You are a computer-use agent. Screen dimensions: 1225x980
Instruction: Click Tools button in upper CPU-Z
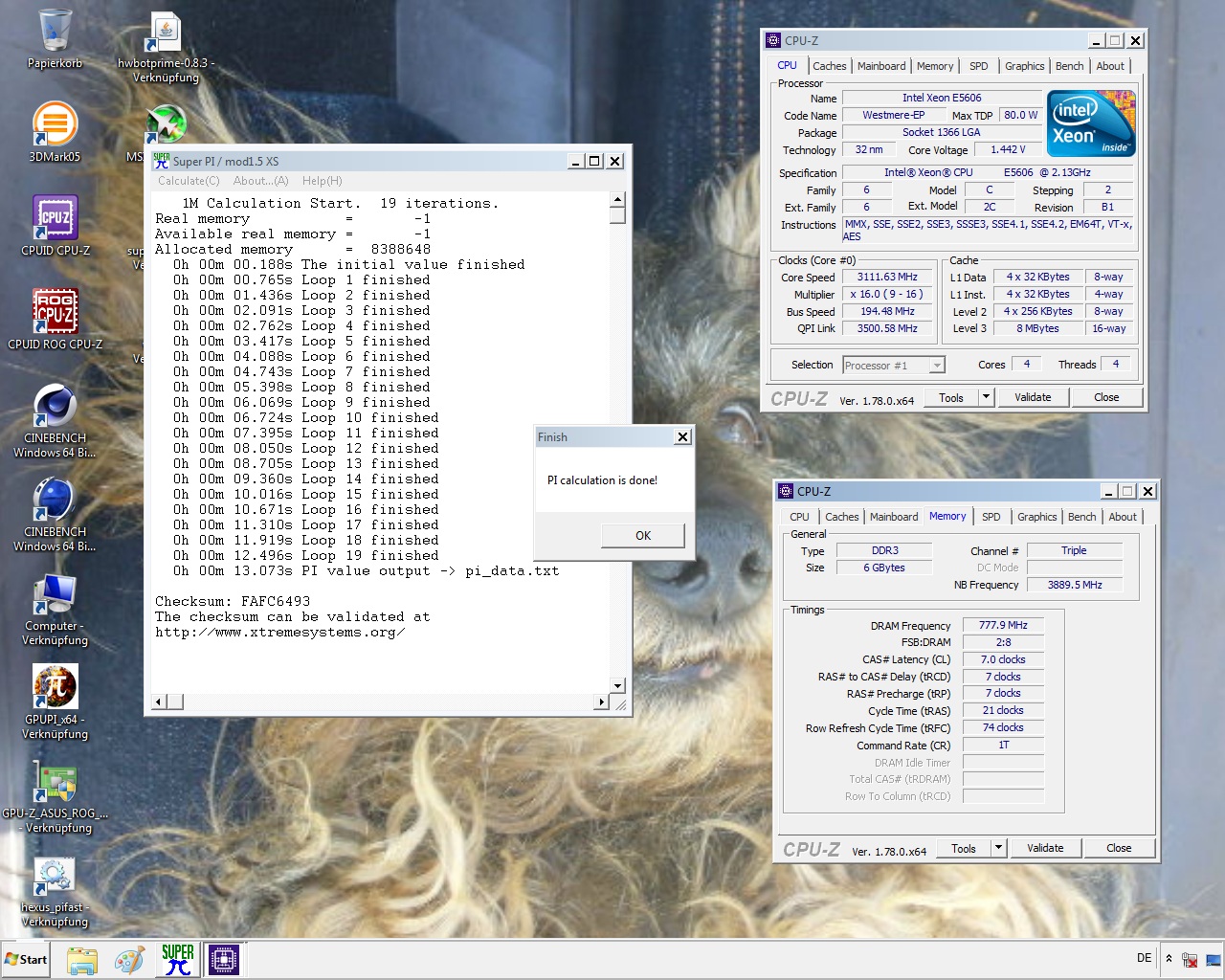(x=951, y=397)
